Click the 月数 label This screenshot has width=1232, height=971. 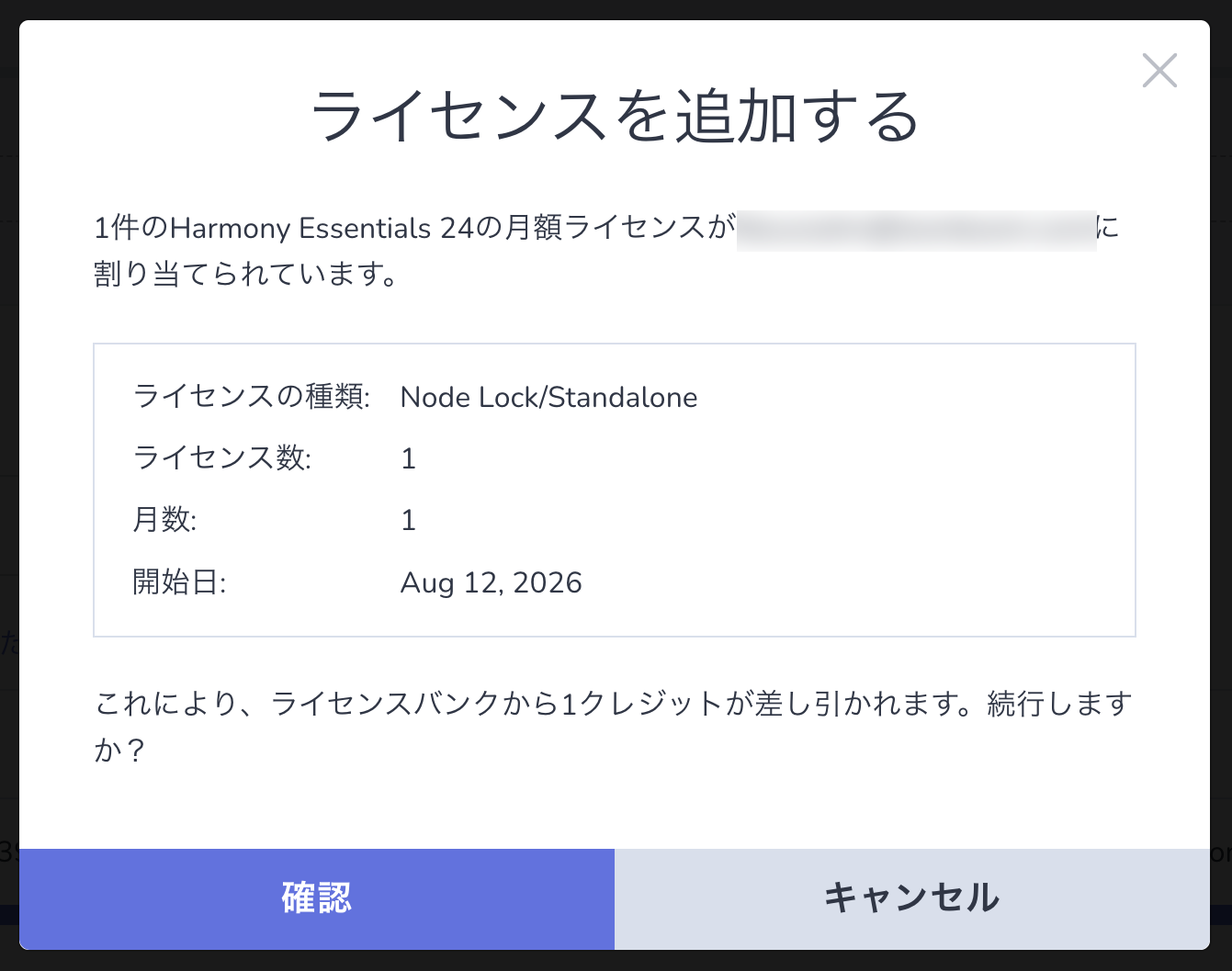pos(164,520)
